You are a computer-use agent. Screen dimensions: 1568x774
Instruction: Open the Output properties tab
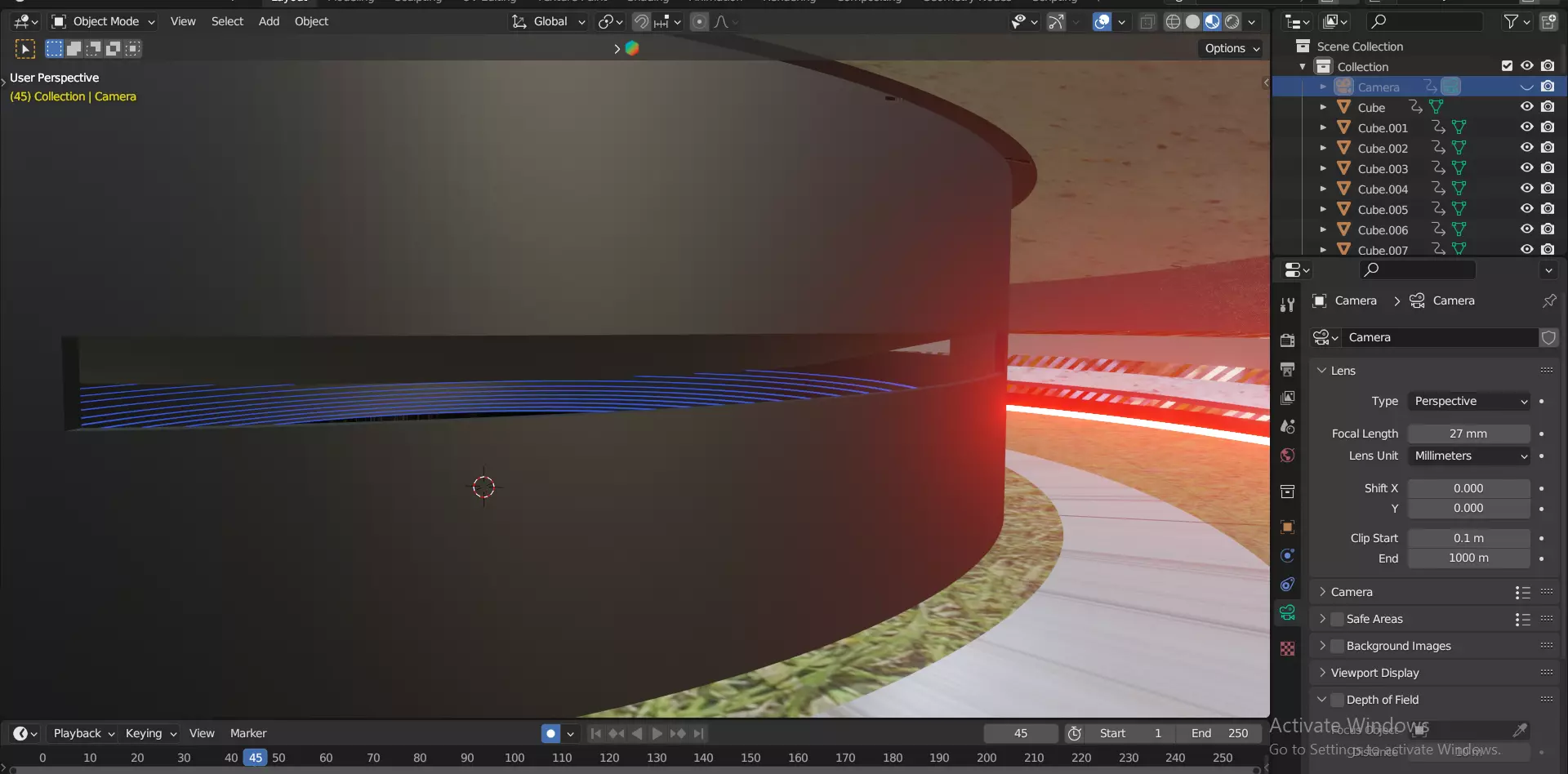tap(1288, 369)
